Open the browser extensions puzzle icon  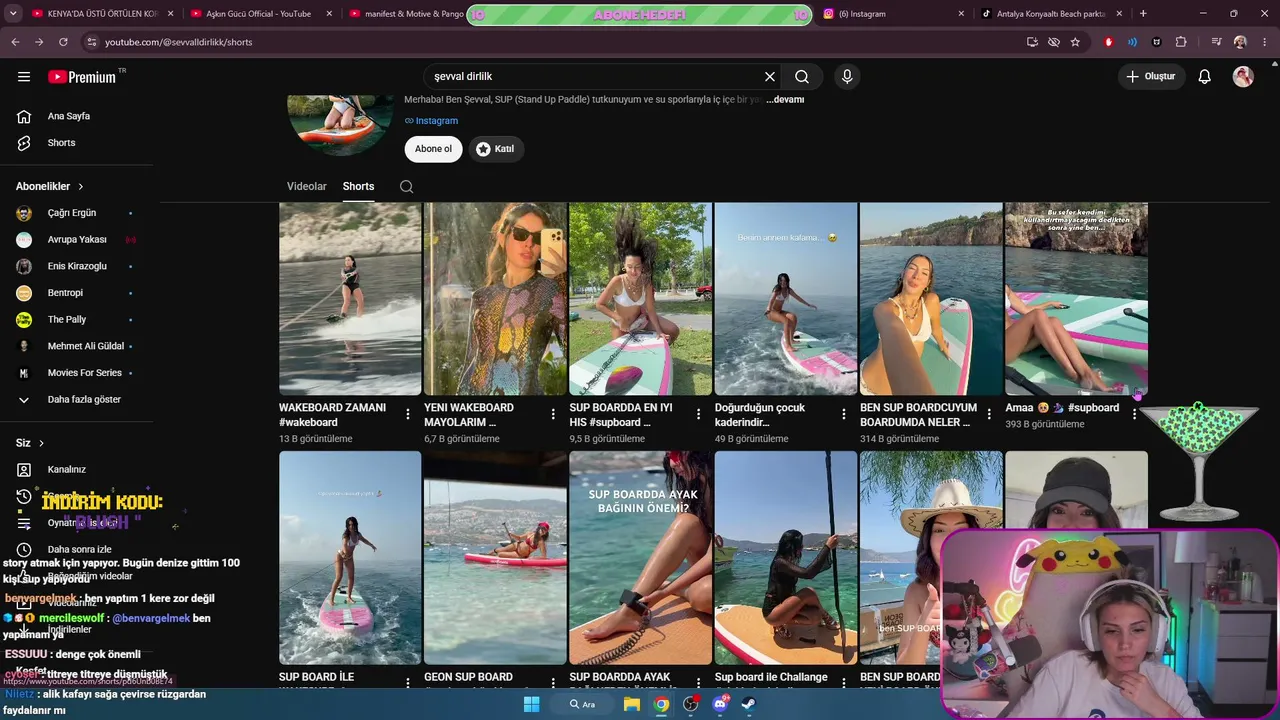pyautogui.click(x=1181, y=42)
